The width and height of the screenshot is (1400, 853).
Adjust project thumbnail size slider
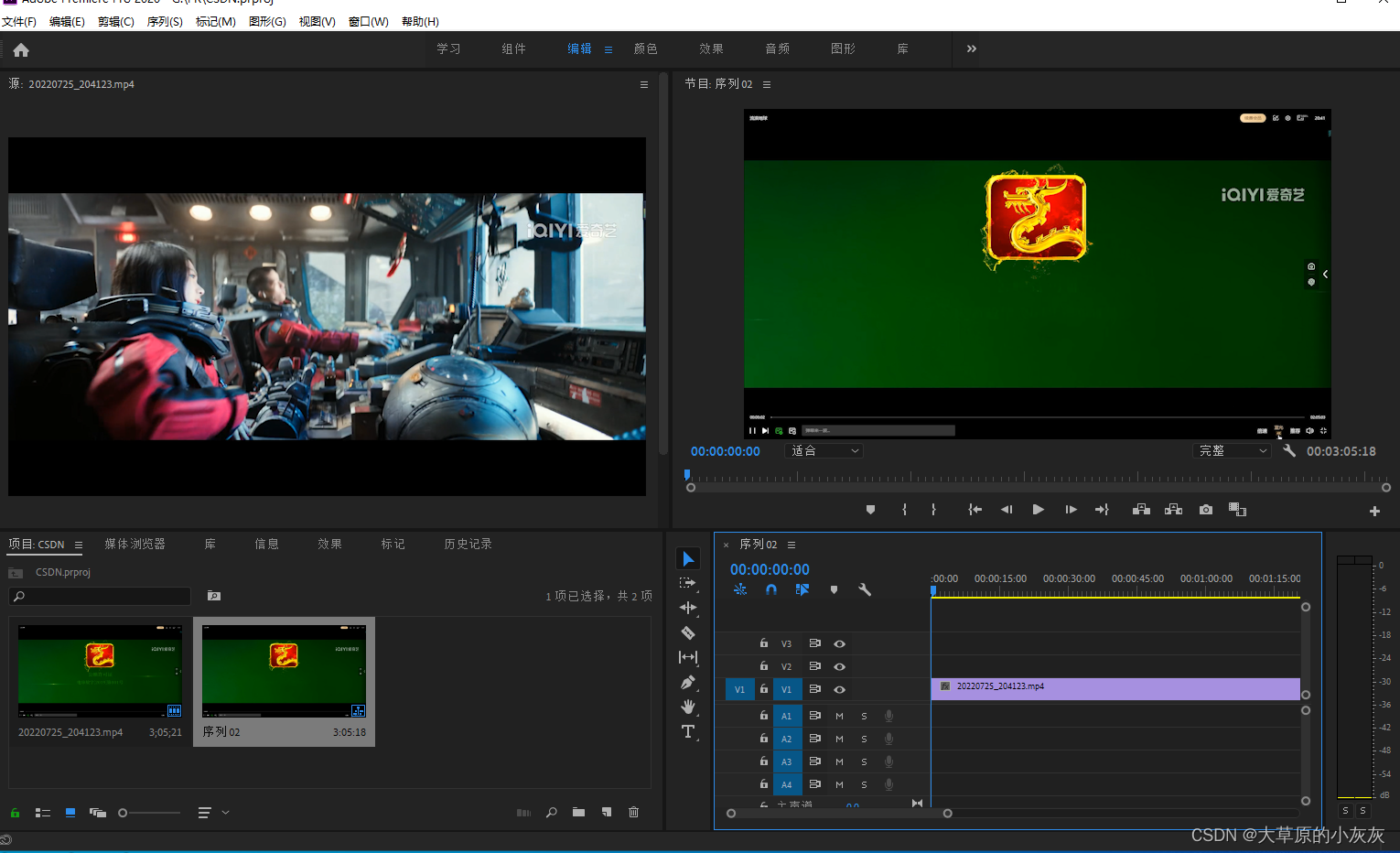click(150, 813)
